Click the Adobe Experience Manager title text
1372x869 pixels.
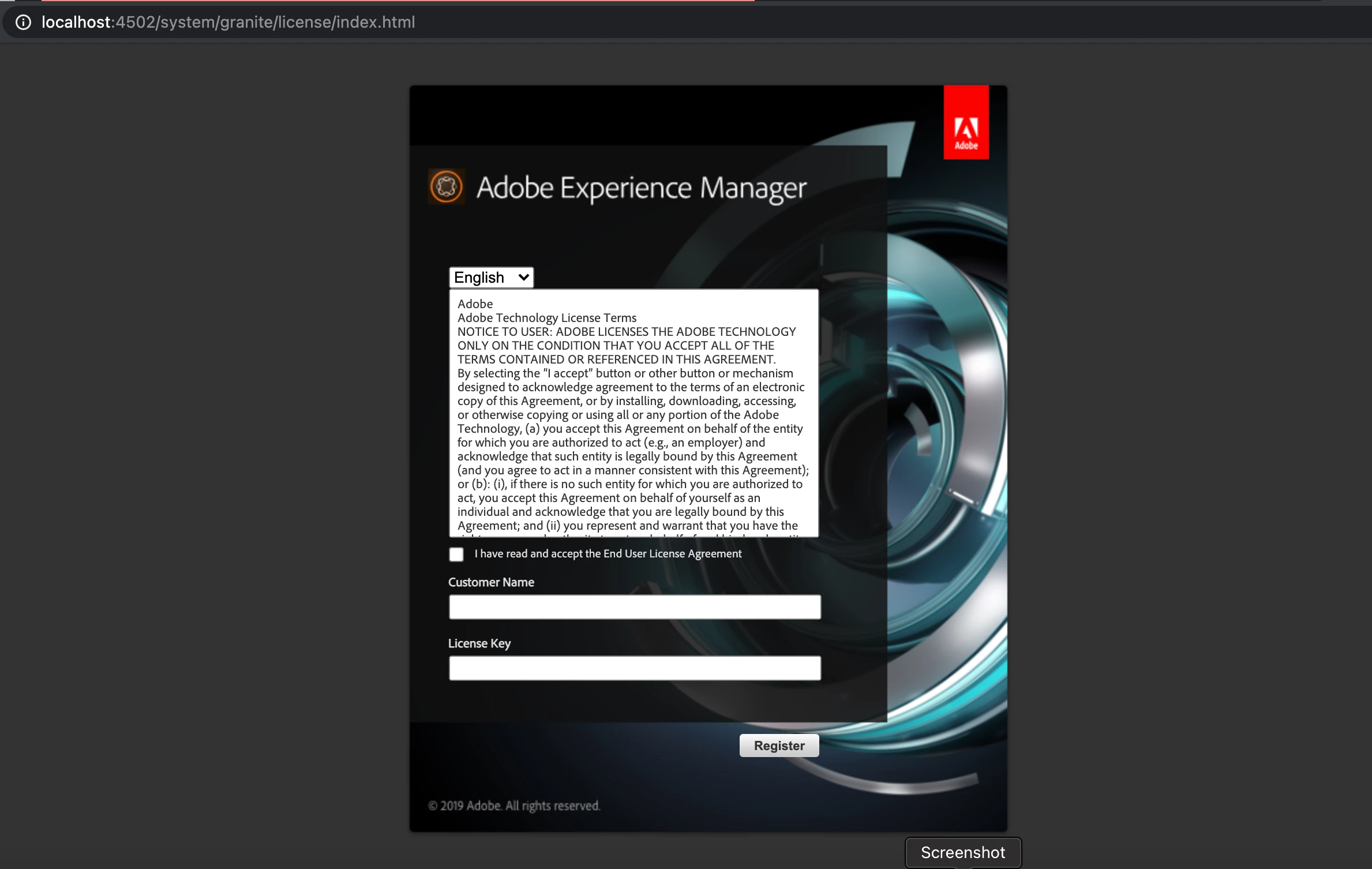coord(641,188)
